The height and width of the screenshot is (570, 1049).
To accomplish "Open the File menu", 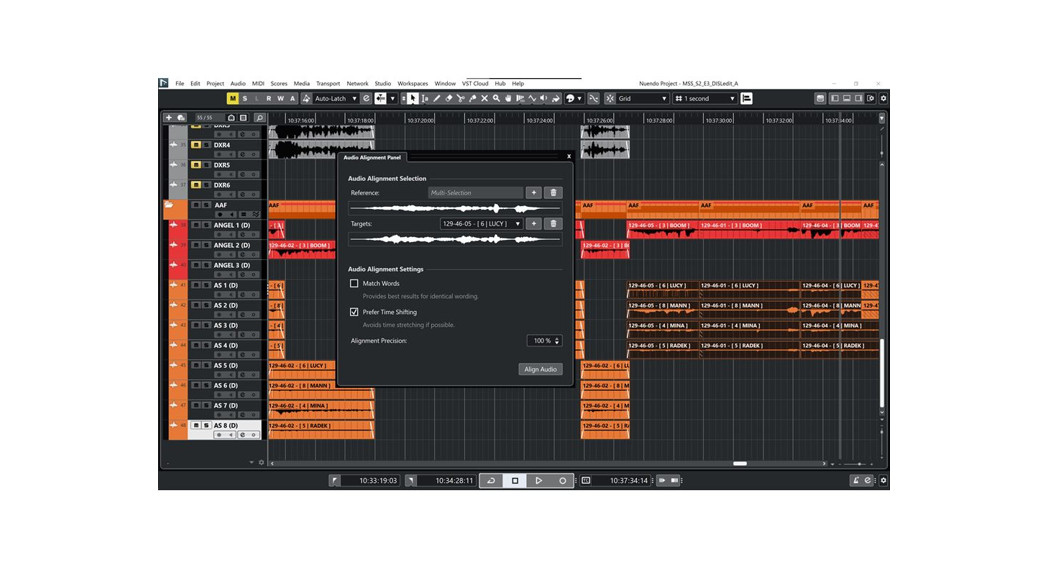I will 179,84.
